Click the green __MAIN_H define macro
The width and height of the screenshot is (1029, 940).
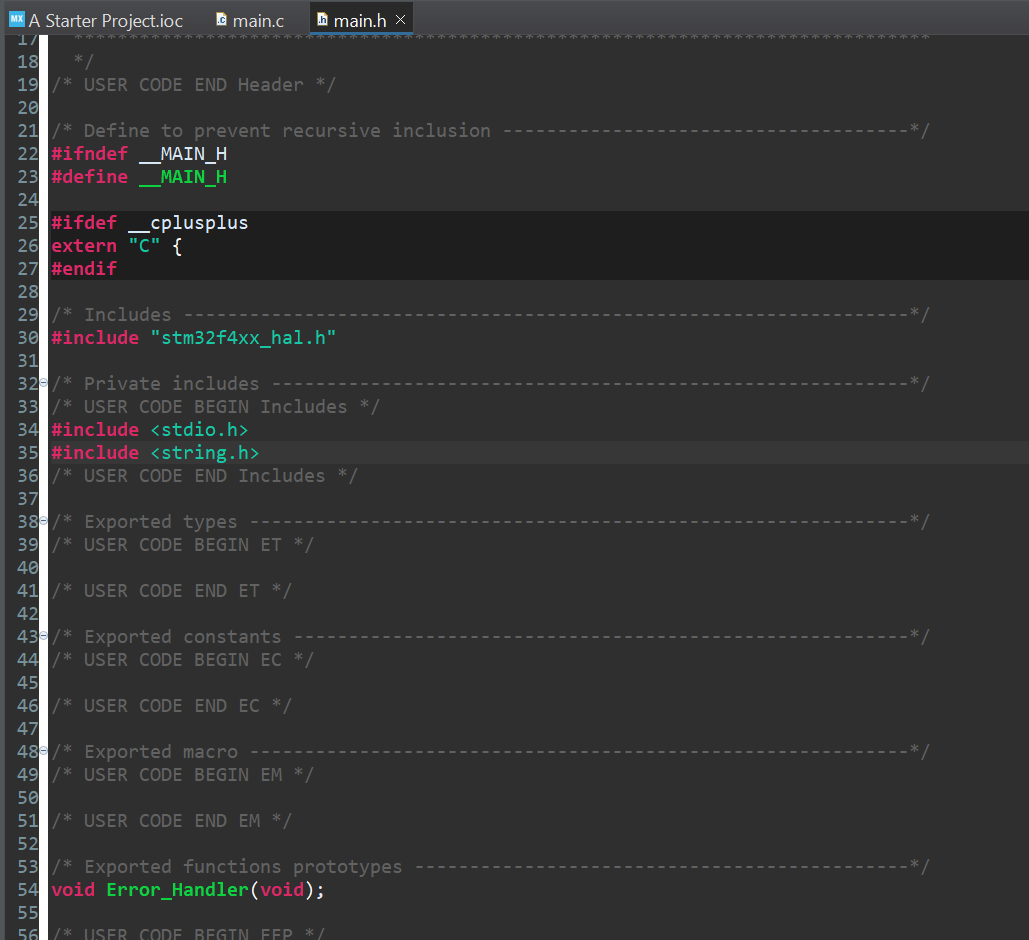(182, 177)
